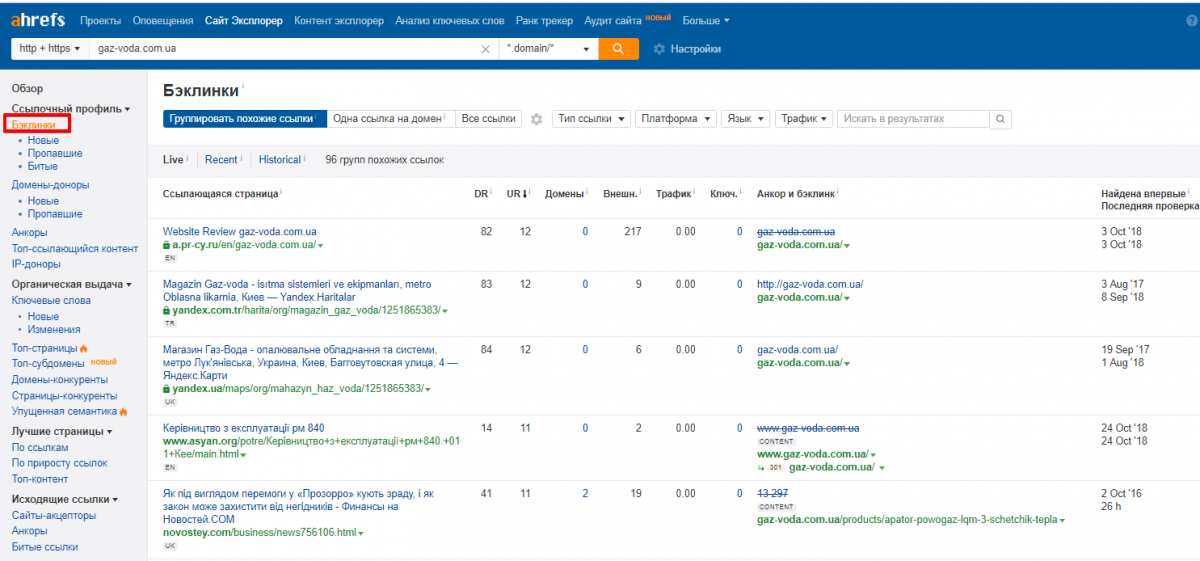Switch to the Recent tab
The height and width of the screenshot is (561, 1200).
pos(221,160)
